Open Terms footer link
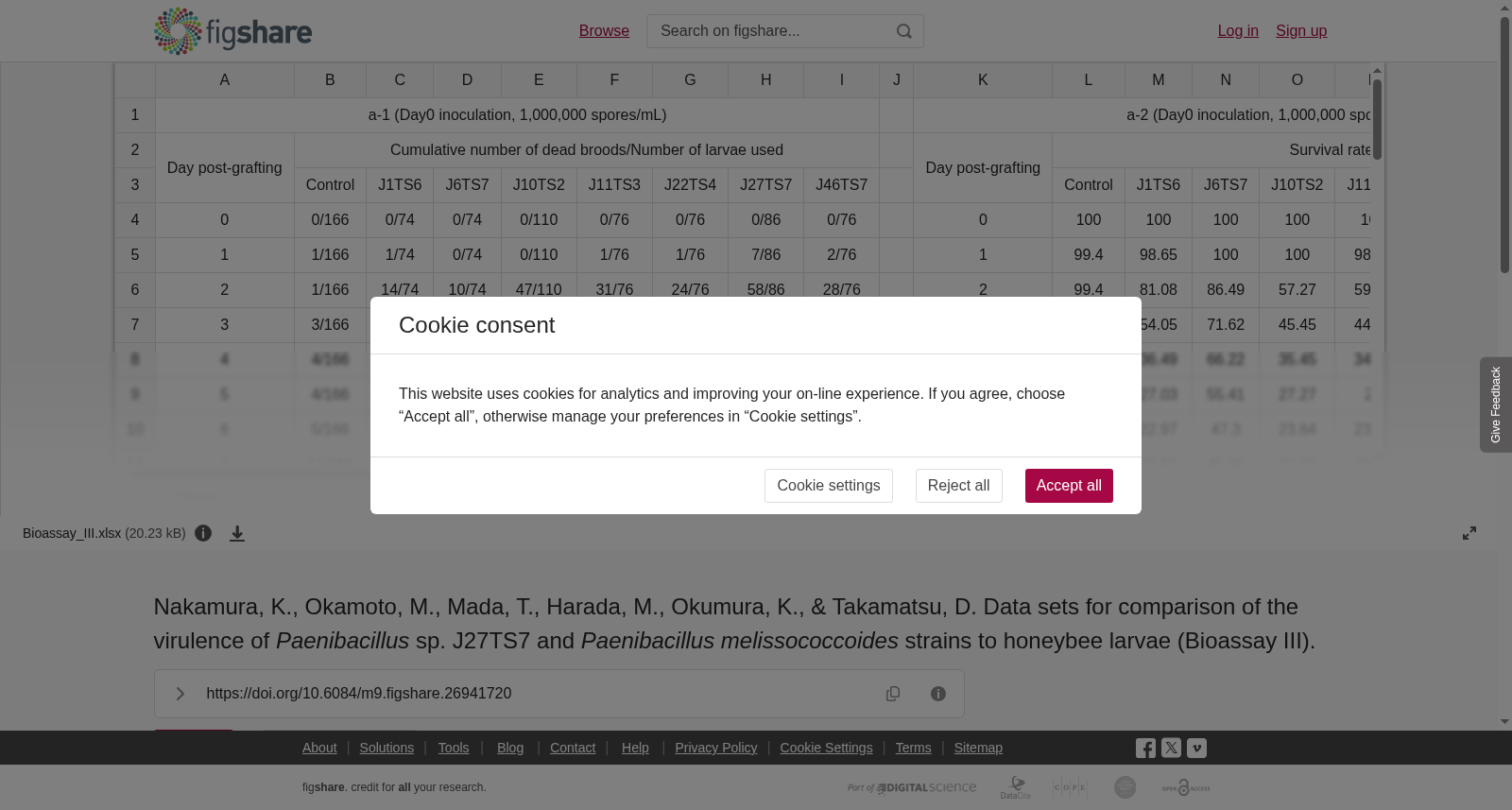Image resolution: width=1512 pixels, height=810 pixels. pos(913,748)
